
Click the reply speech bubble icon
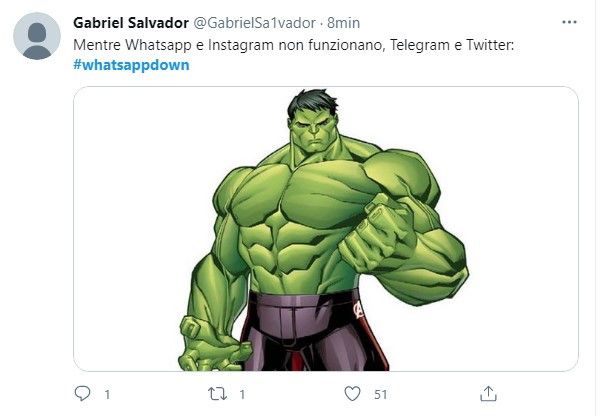(83, 394)
